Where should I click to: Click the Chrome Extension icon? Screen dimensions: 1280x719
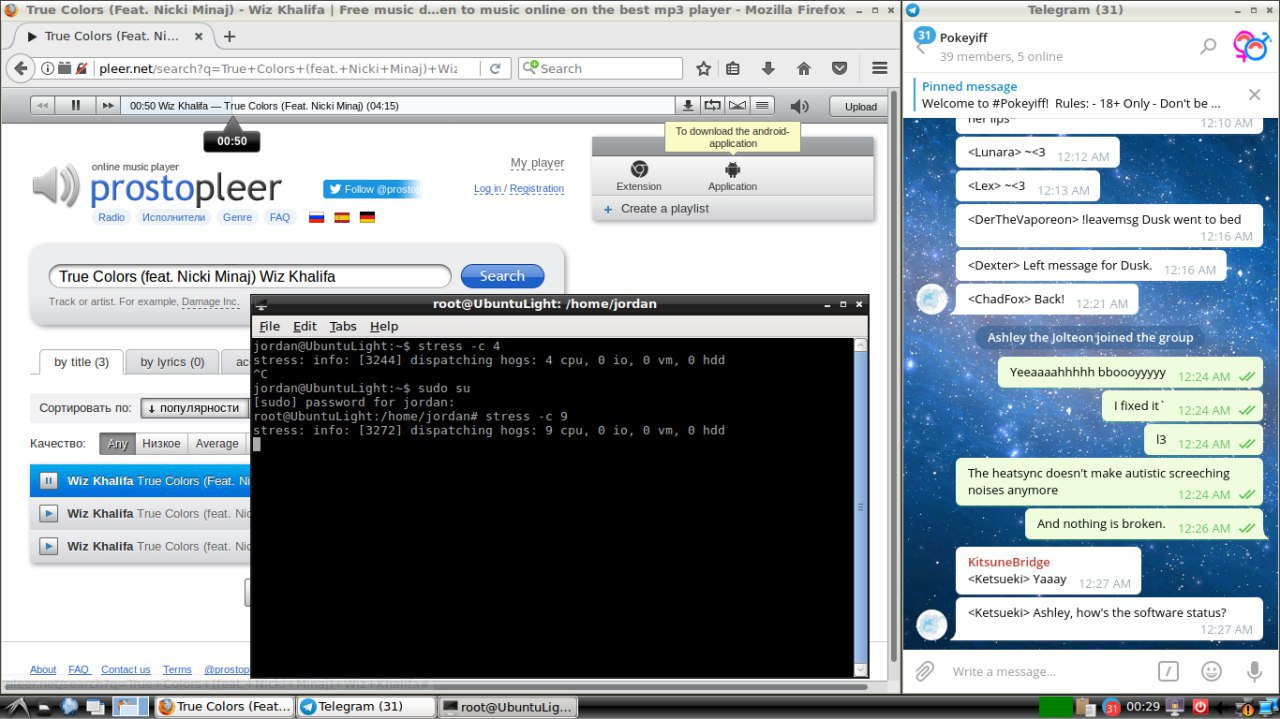click(638, 170)
